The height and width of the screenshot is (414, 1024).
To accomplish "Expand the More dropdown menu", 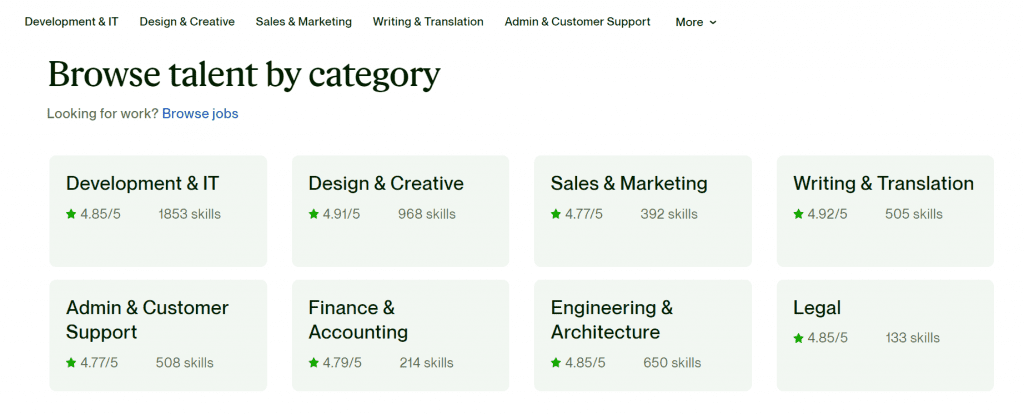I will [x=695, y=22].
